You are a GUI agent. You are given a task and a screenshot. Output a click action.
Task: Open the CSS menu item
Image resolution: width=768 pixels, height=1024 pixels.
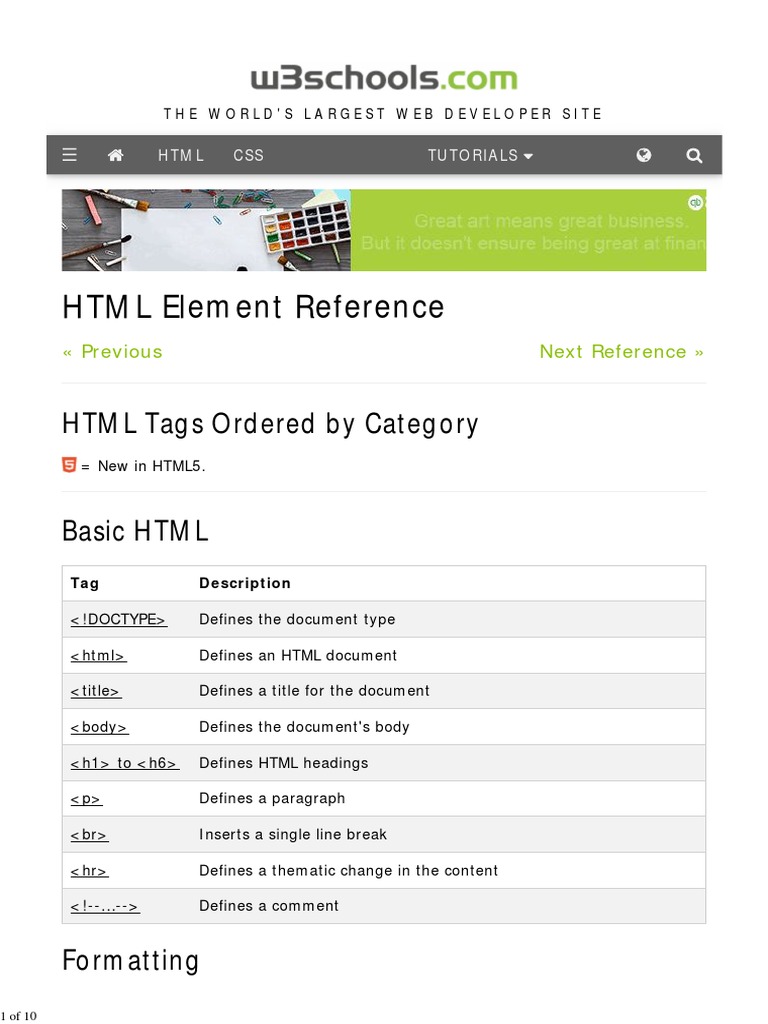point(248,155)
